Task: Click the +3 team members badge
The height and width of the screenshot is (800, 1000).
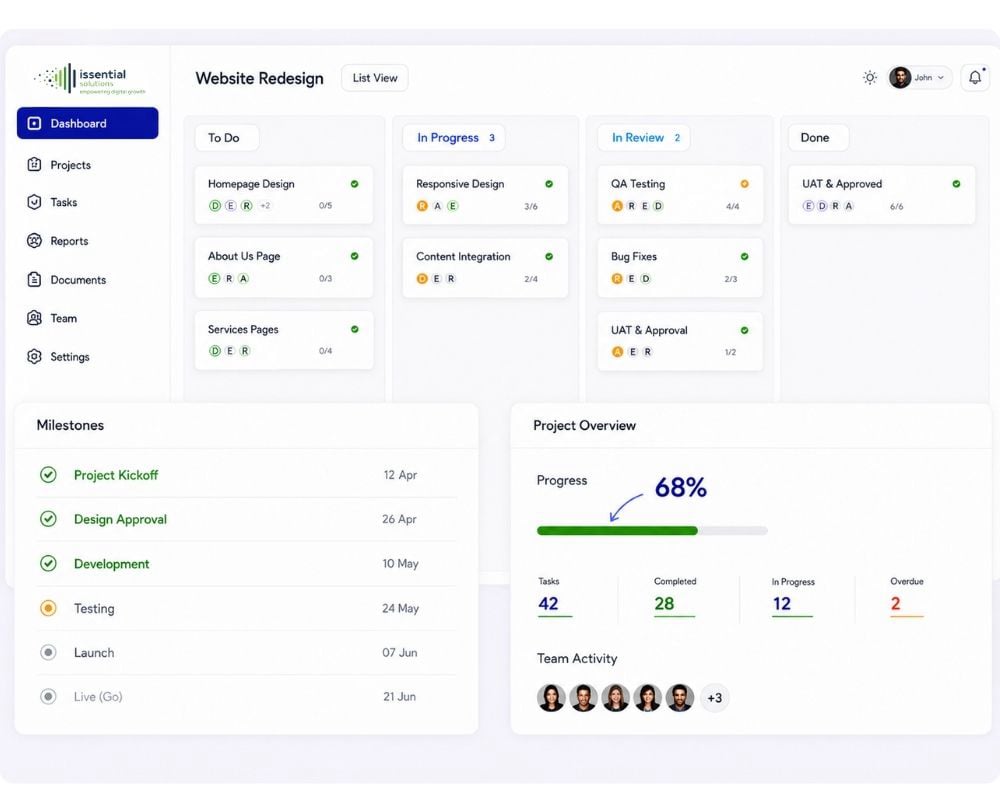Action: [714, 698]
